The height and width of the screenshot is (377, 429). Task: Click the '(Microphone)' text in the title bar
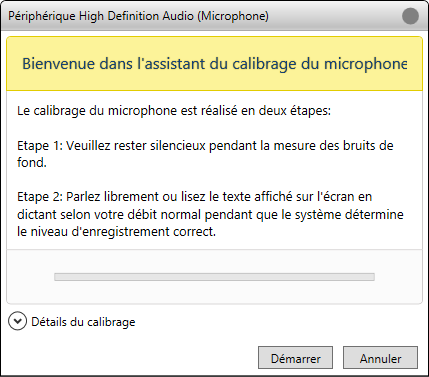click(x=233, y=16)
